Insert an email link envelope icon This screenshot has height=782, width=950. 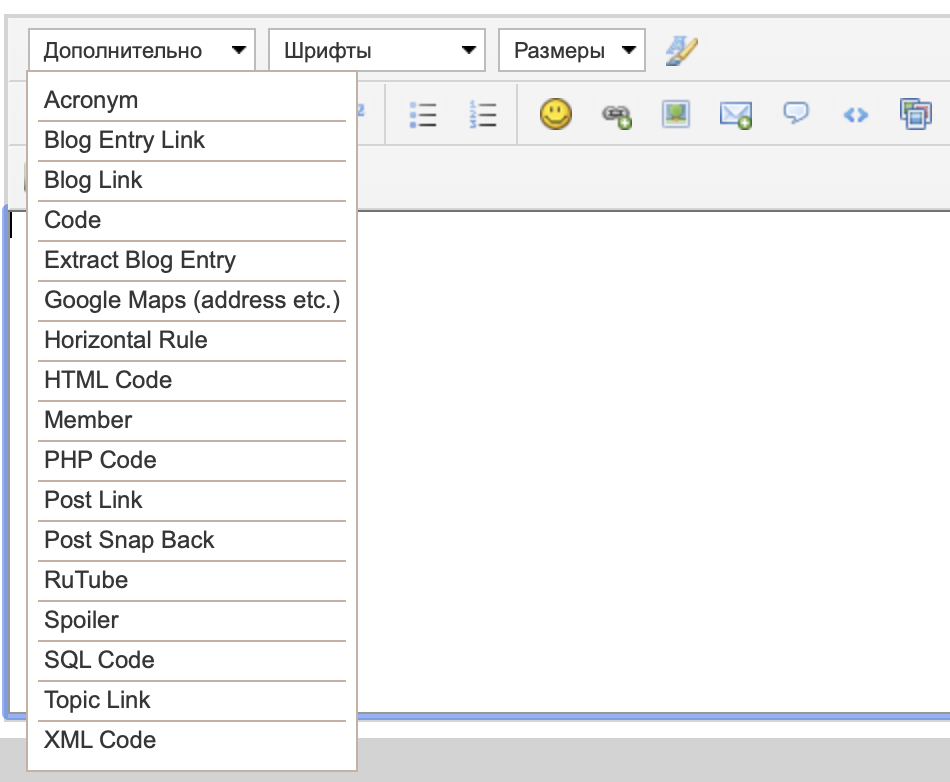(x=736, y=114)
